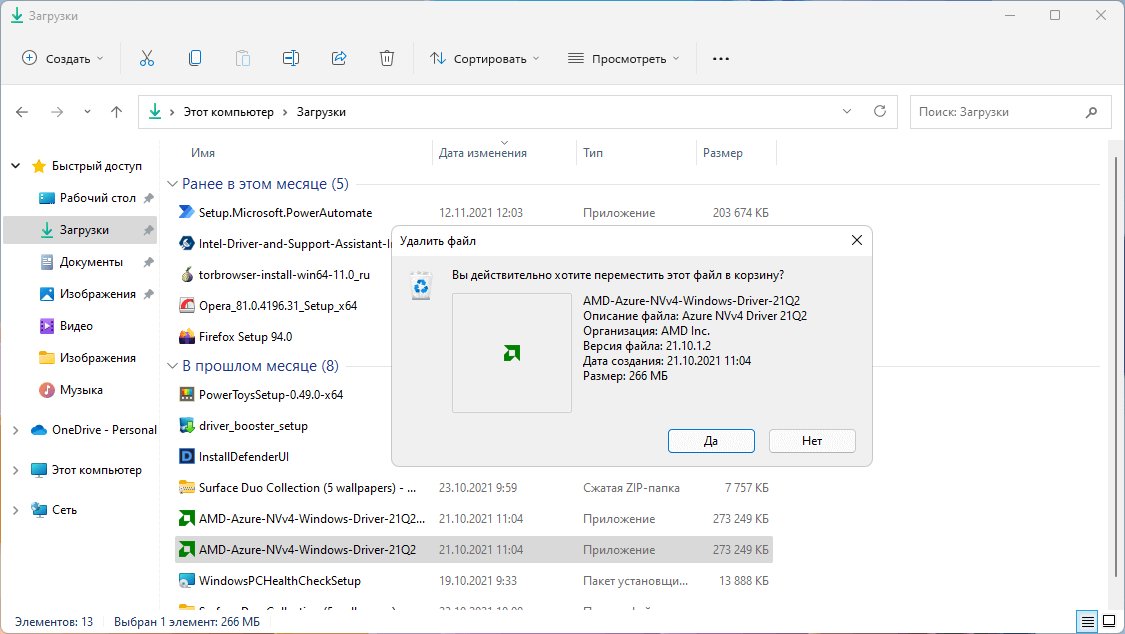Click the vertical scrollbar of the file list
The width and height of the screenshot is (1125, 634).
1115,366
